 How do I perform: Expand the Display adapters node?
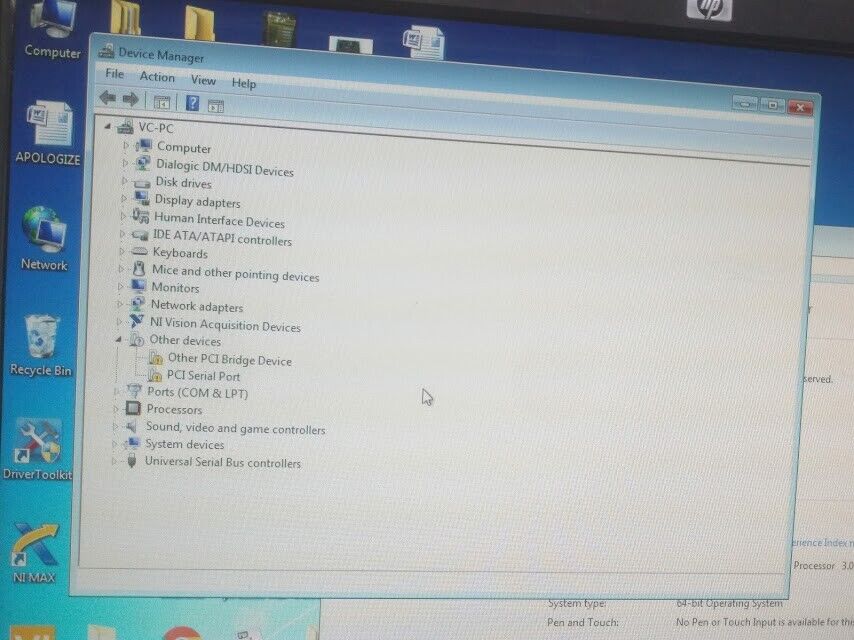pyautogui.click(x=124, y=199)
